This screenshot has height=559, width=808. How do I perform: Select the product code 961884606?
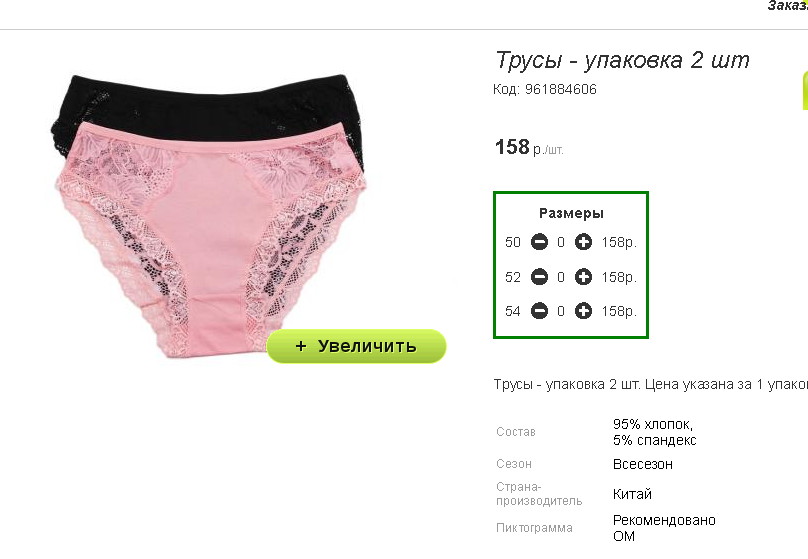click(561, 89)
